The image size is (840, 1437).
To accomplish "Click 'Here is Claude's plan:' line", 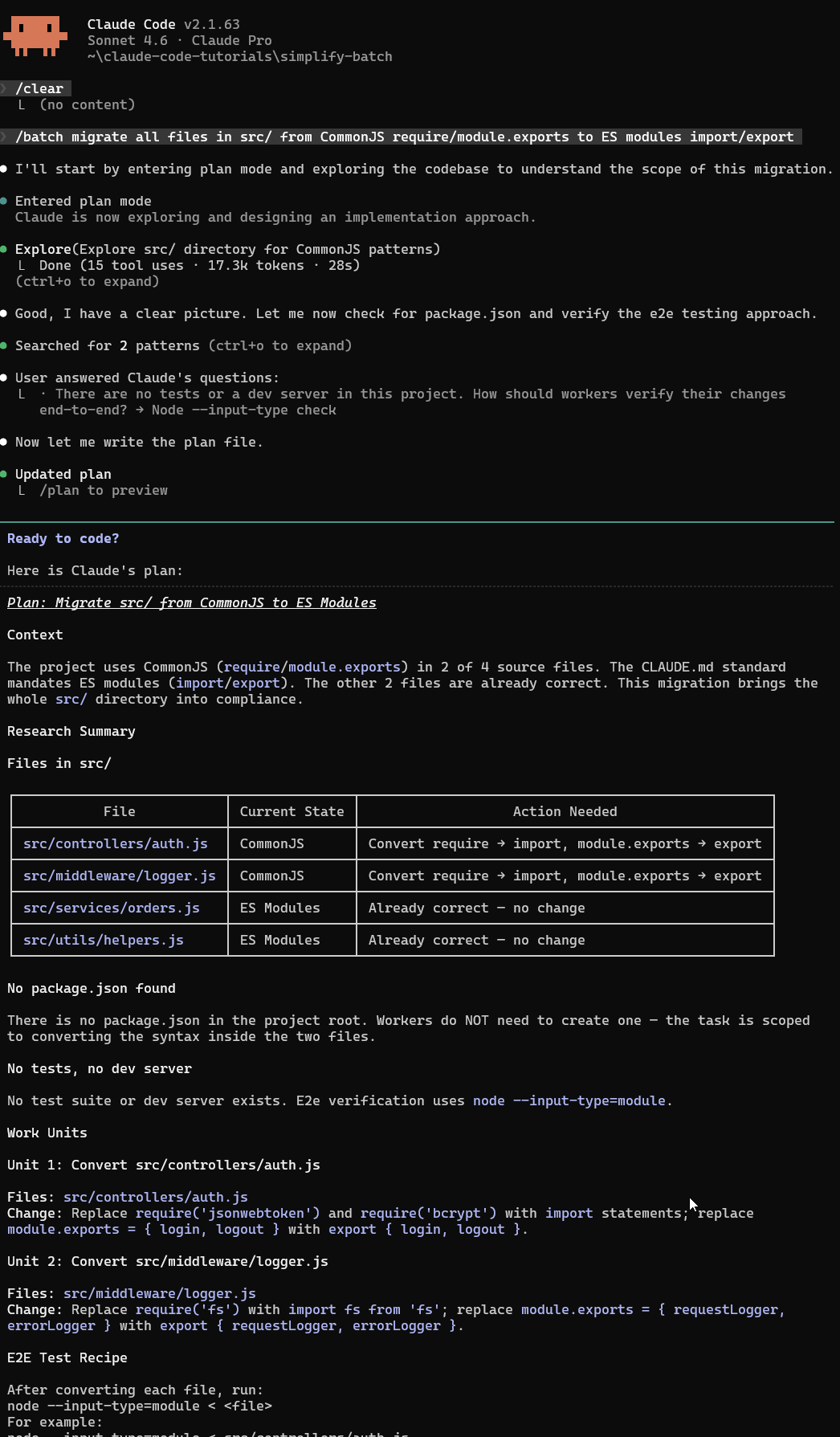I will [x=95, y=570].
